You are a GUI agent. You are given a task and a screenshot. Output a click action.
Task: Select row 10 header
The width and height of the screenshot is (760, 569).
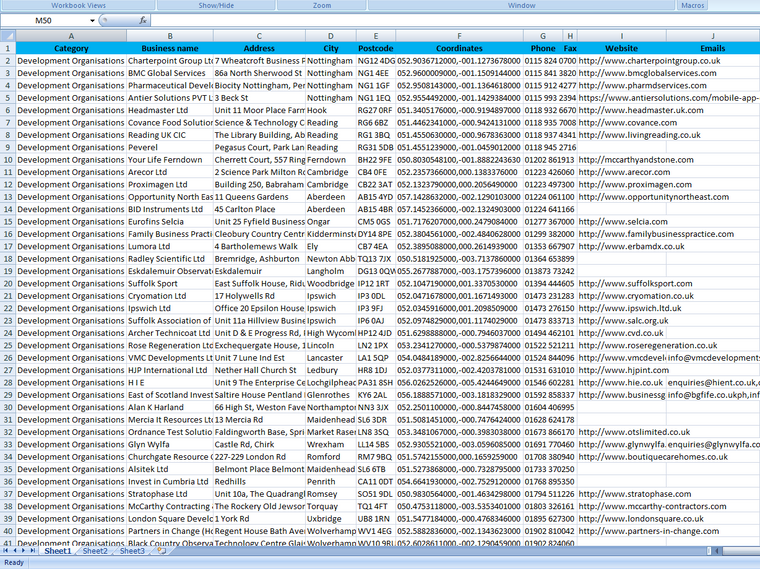point(8,160)
